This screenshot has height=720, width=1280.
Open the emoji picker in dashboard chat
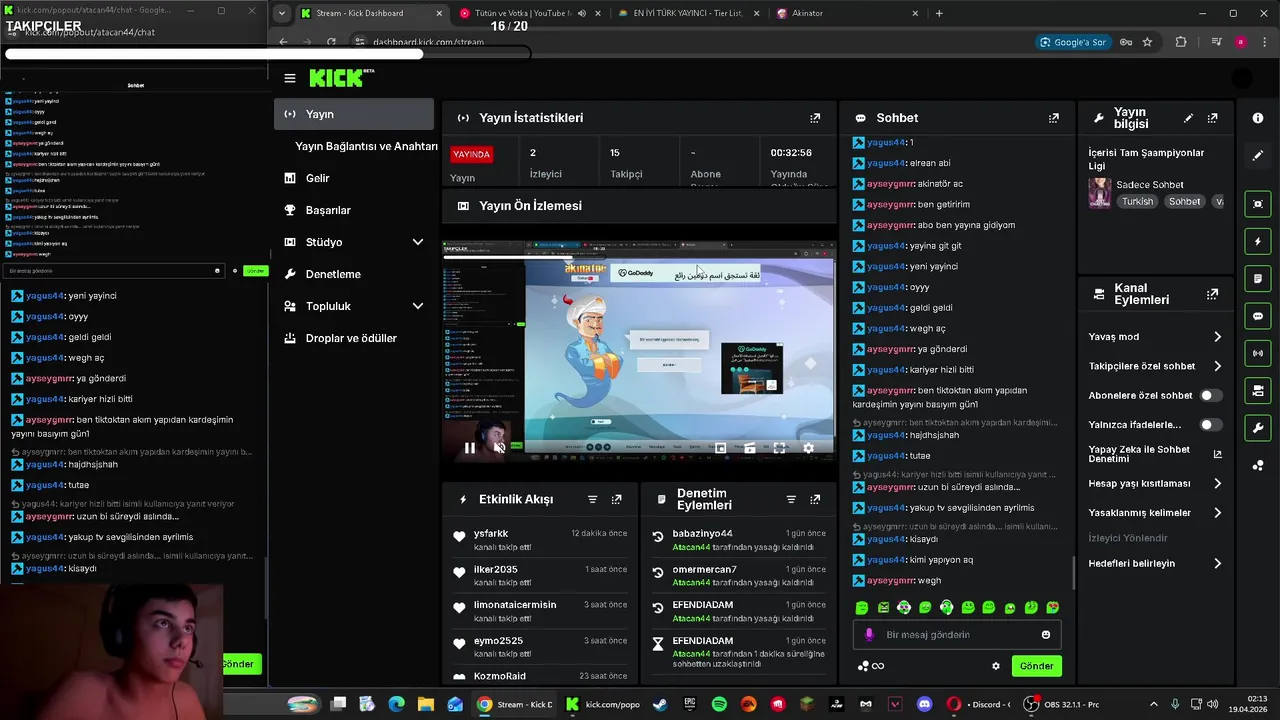tap(1046, 635)
